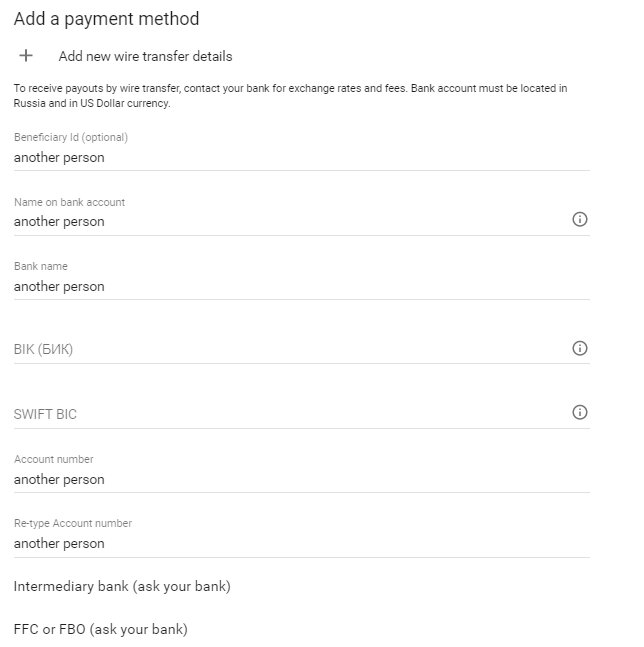Click the 'Re-type Account number' small label
This screenshot has height=647, width=644.
pos(73,523)
